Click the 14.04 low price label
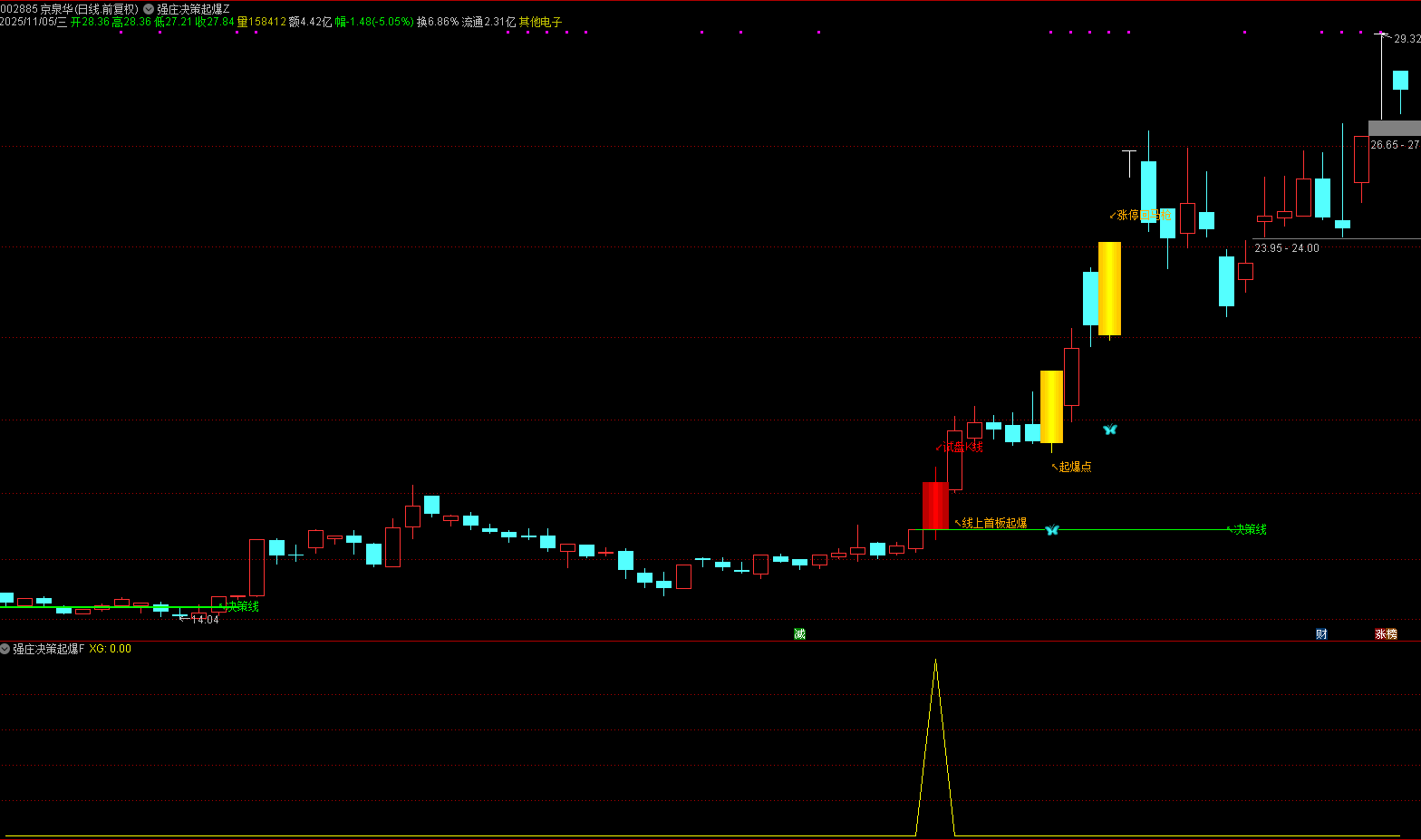 205,620
